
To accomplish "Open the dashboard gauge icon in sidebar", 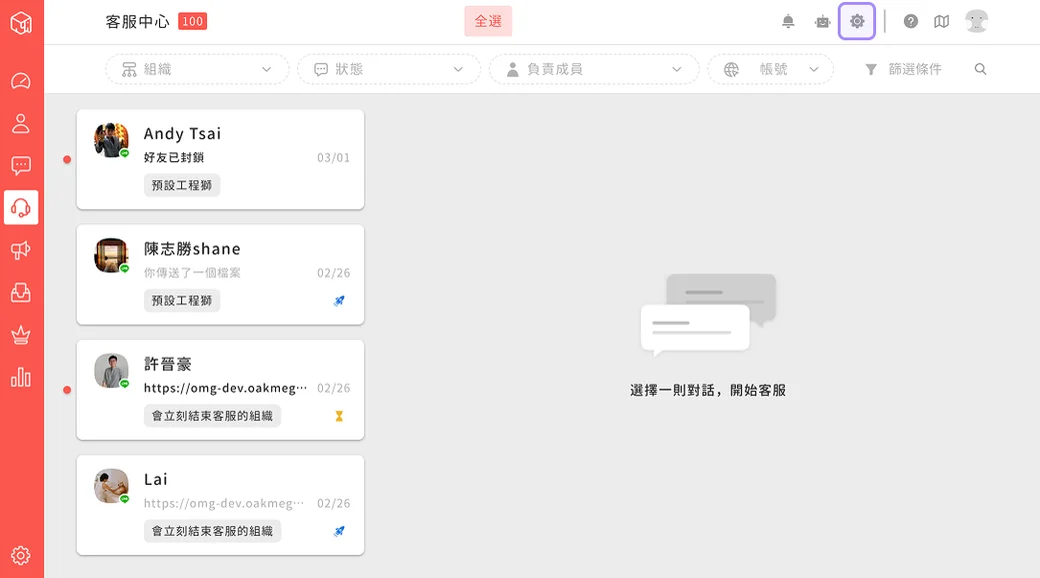I will click(21, 81).
